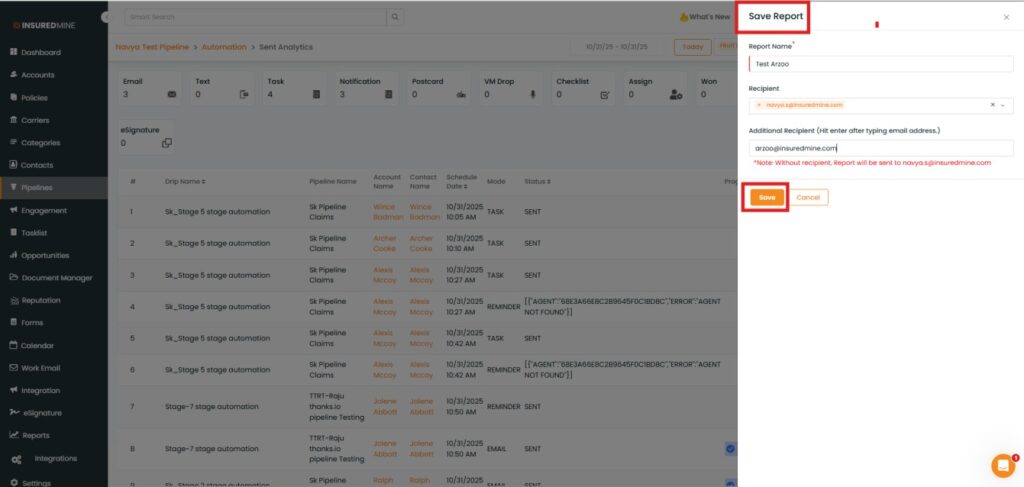Open Dashboard from the sidebar

(x=40, y=52)
